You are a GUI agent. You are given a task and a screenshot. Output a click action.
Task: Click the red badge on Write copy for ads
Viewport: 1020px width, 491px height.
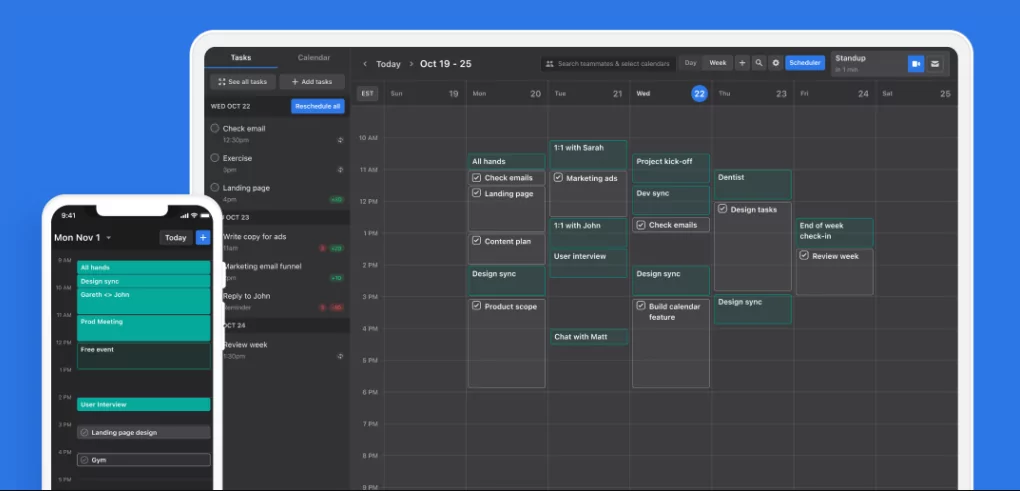pyautogui.click(x=322, y=248)
